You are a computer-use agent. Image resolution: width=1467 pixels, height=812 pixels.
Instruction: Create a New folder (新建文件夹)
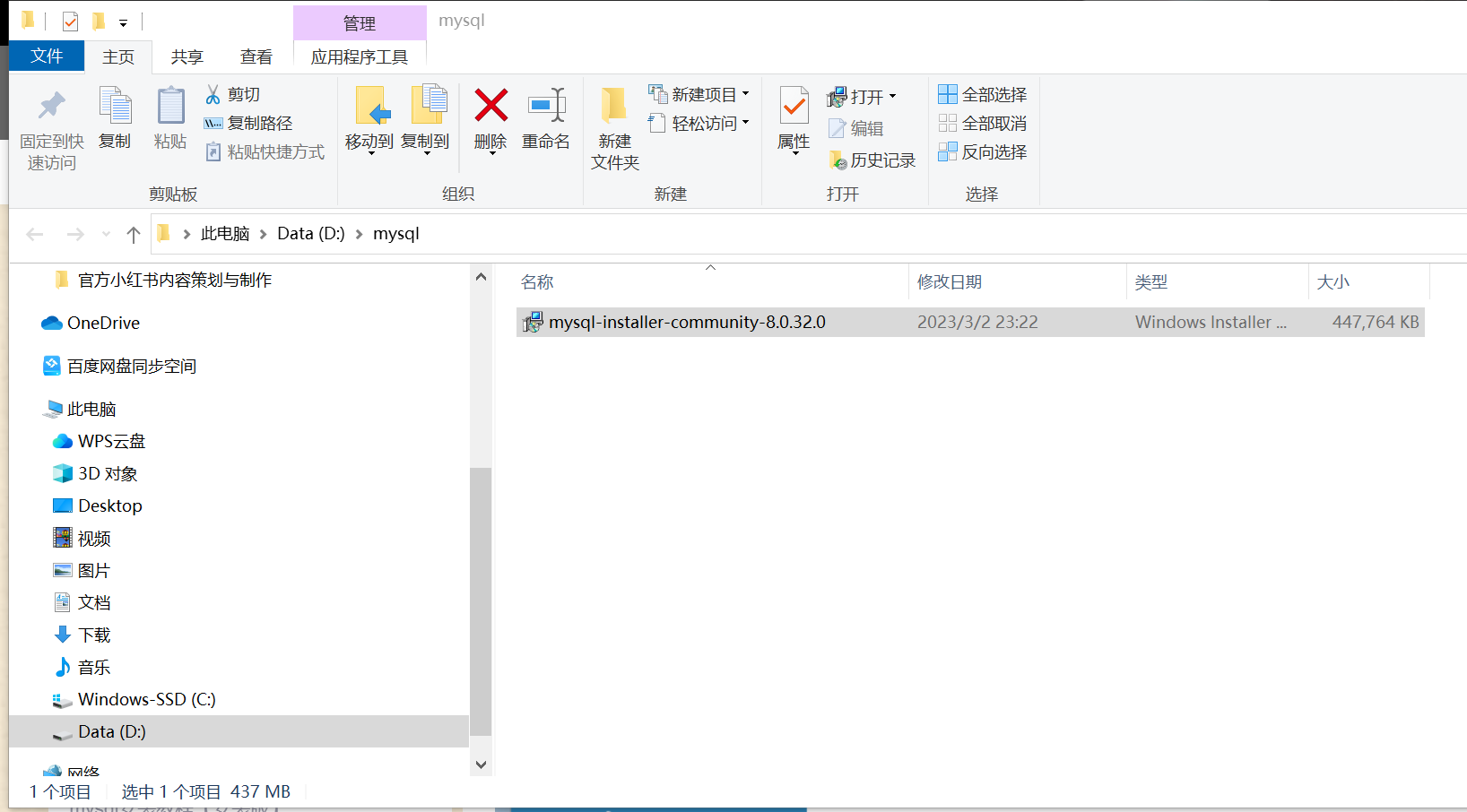(x=615, y=128)
